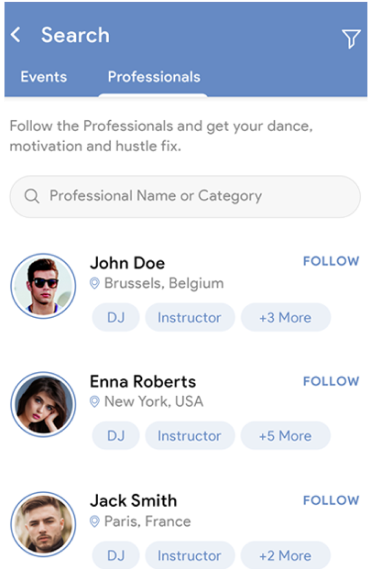Tap the location pin beside Paris, France
371x569 pixels.
[94, 521]
